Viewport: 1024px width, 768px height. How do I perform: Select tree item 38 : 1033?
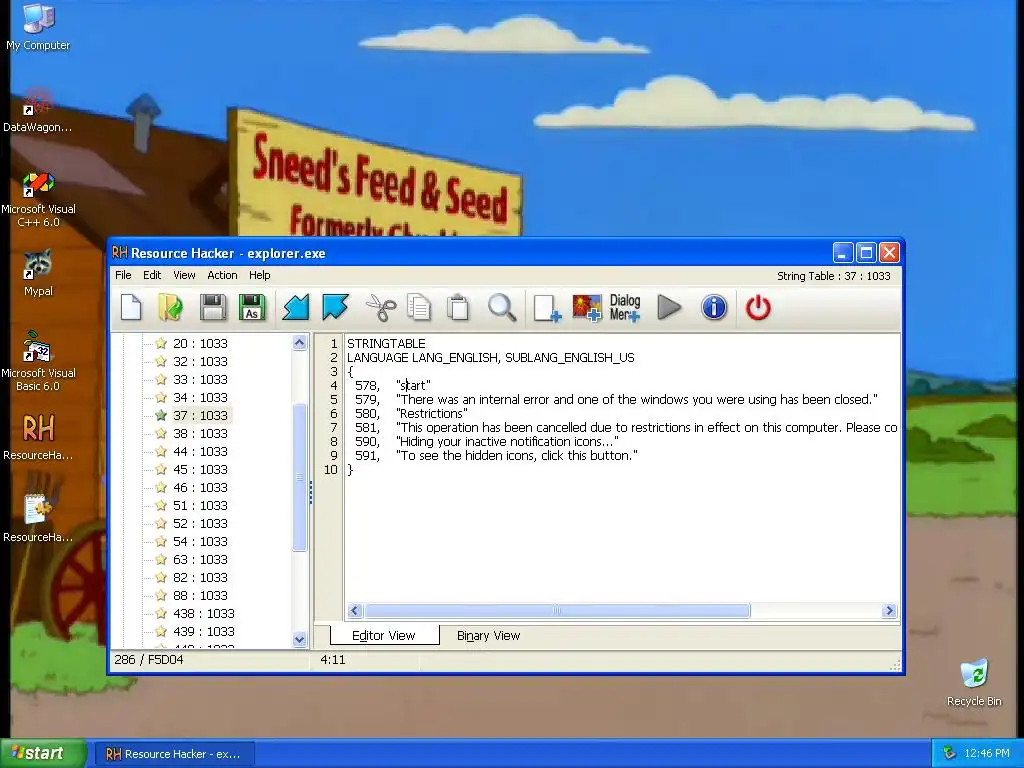pyautogui.click(x=200, y=434)
